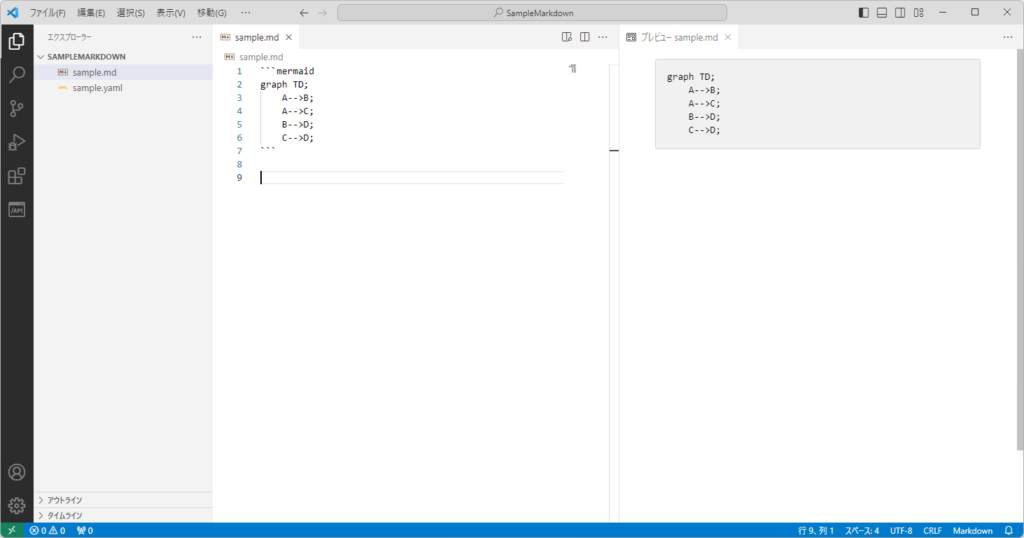The image size is (1024, 538).
Task: Open the Accounts menu icon
Action: [17, 472]
